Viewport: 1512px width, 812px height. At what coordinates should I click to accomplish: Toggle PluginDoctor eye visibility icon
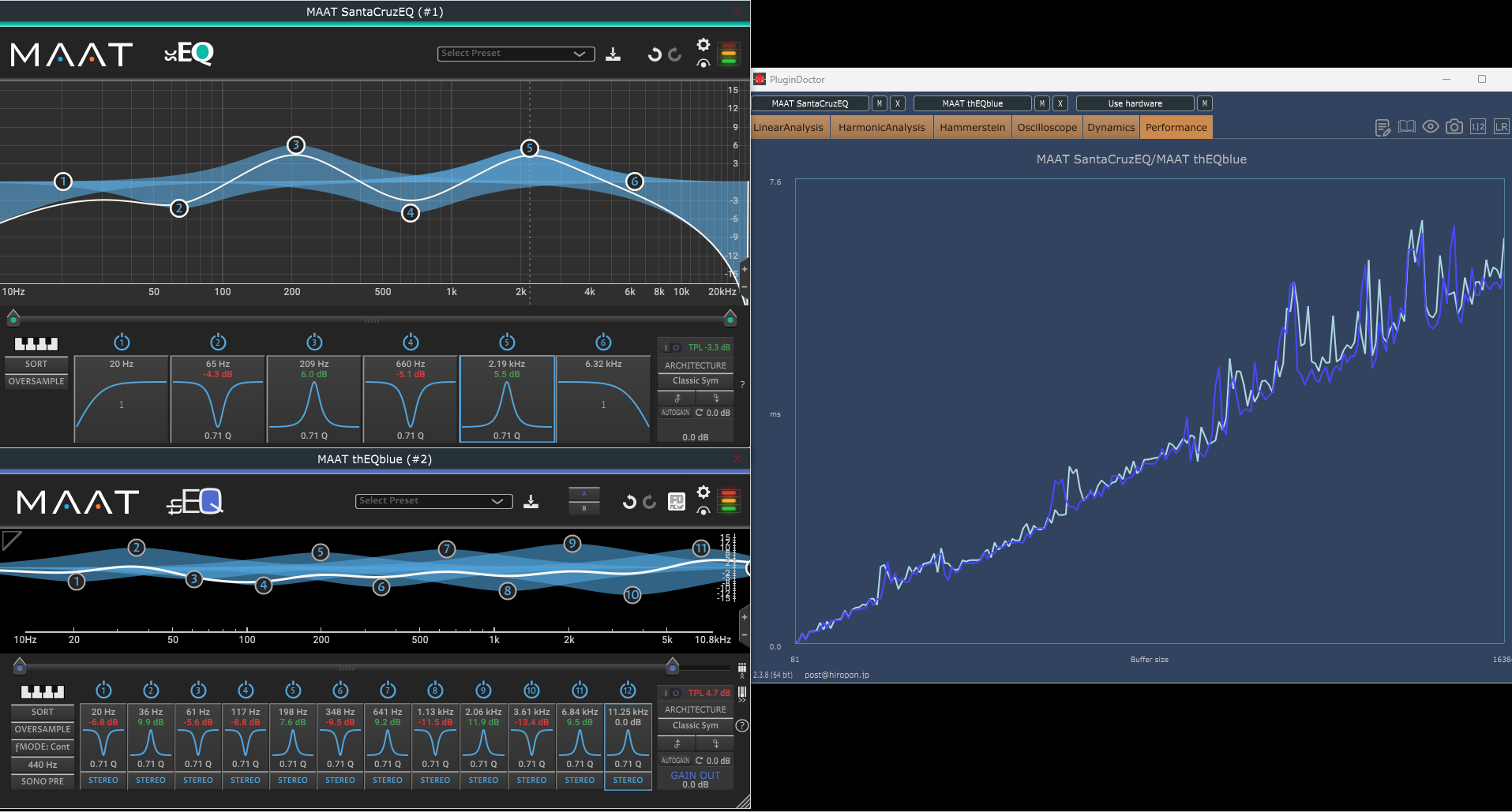click(x=1431, y=126)
